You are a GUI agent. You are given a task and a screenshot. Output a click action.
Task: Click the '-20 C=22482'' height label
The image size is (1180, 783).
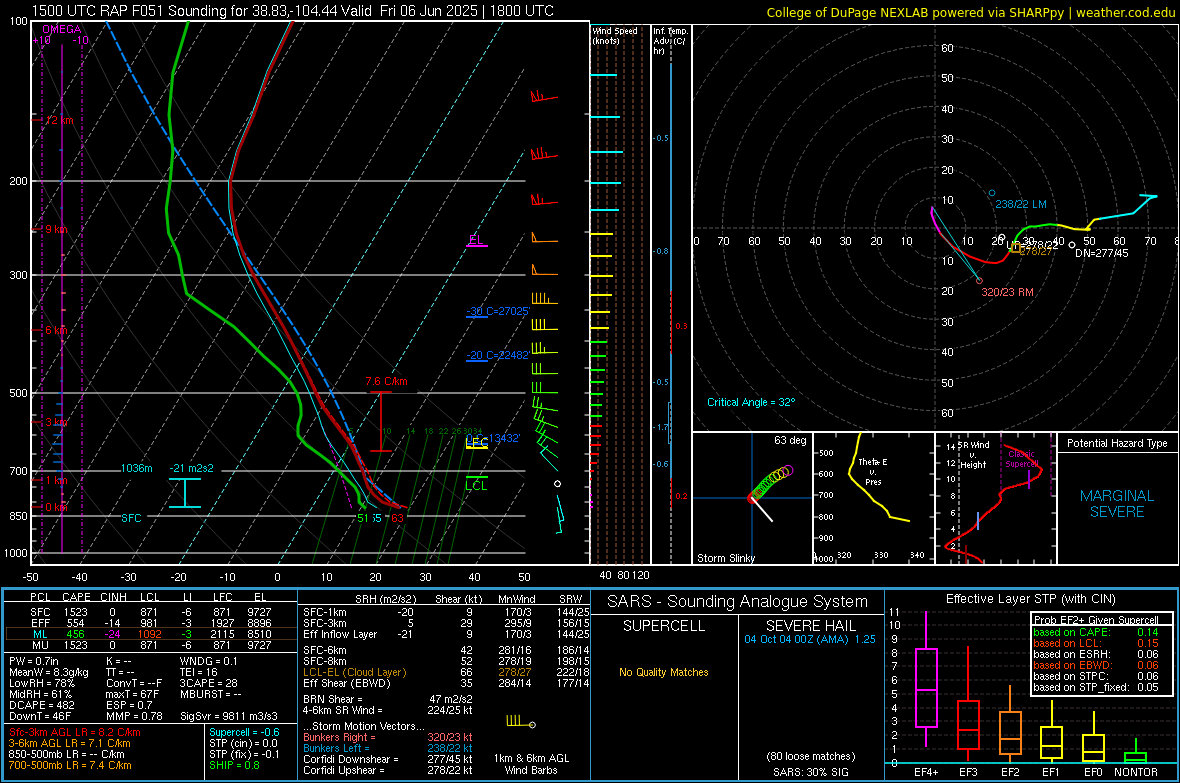[498, 355]
